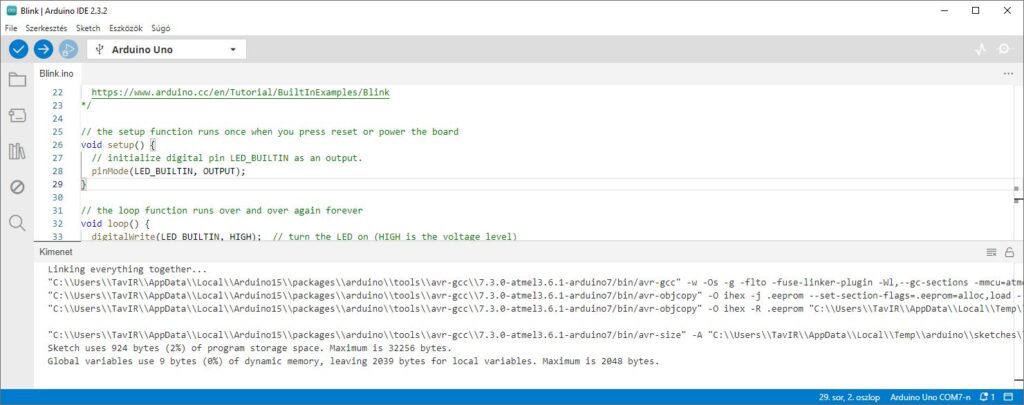Open the Súgó menu
The width and height of the screenshot is (1024, 405).
(x=161, y=28)
